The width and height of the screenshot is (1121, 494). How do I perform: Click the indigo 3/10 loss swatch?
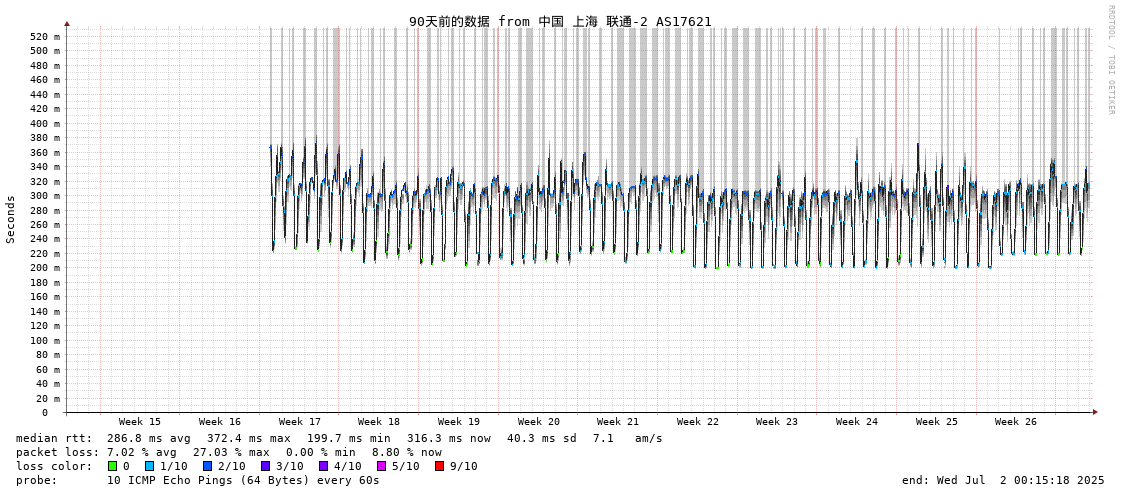266,466
